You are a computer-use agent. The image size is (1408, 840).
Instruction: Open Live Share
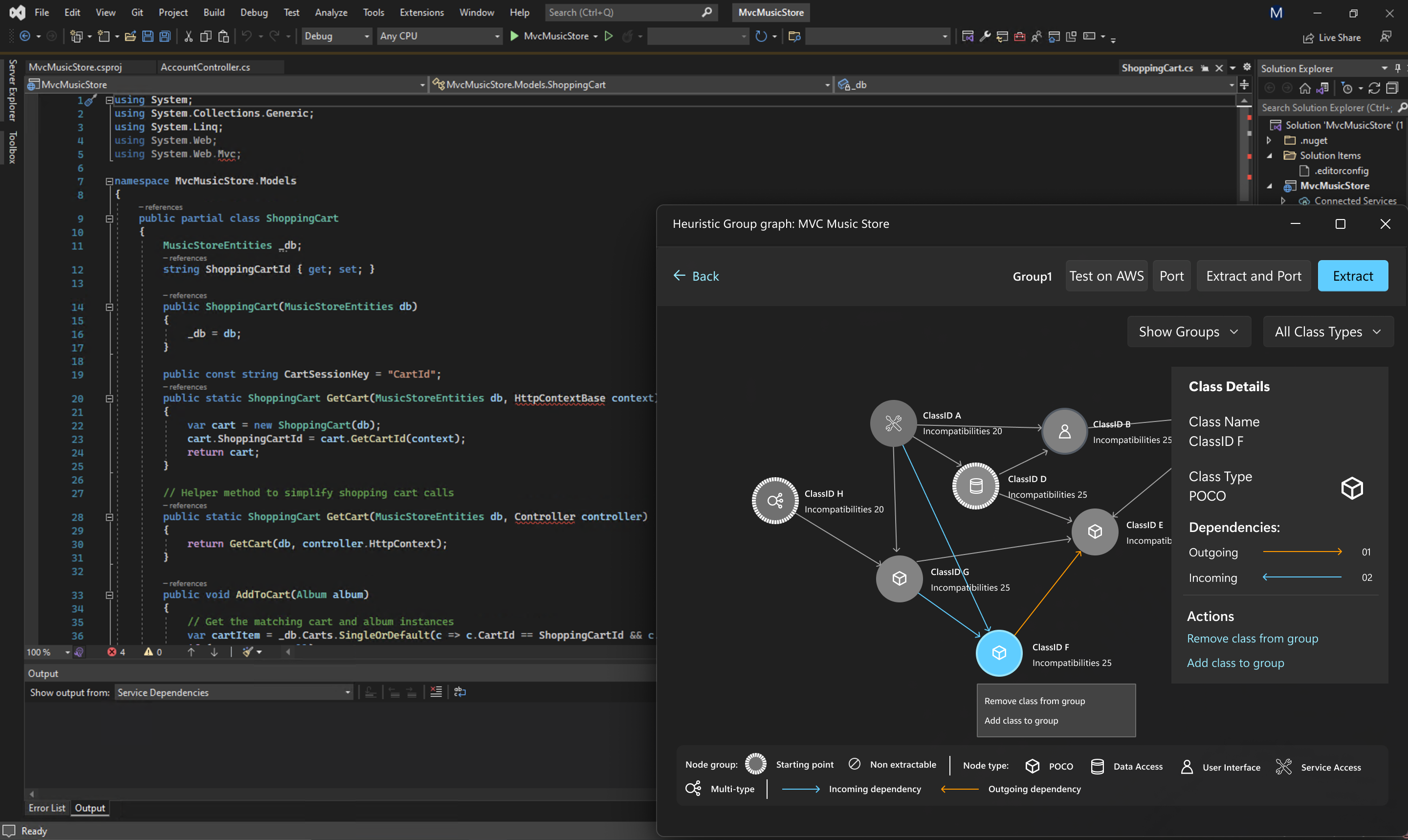tap(1332, 37)
